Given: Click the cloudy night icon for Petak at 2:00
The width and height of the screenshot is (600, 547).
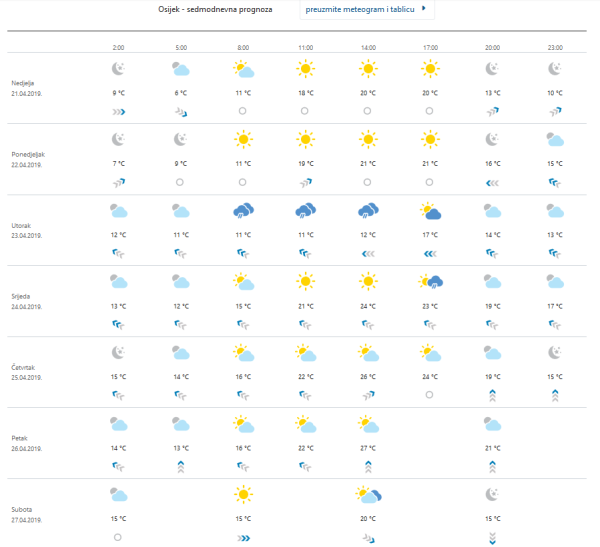Looking at the screenshot, I should [118, 424].
